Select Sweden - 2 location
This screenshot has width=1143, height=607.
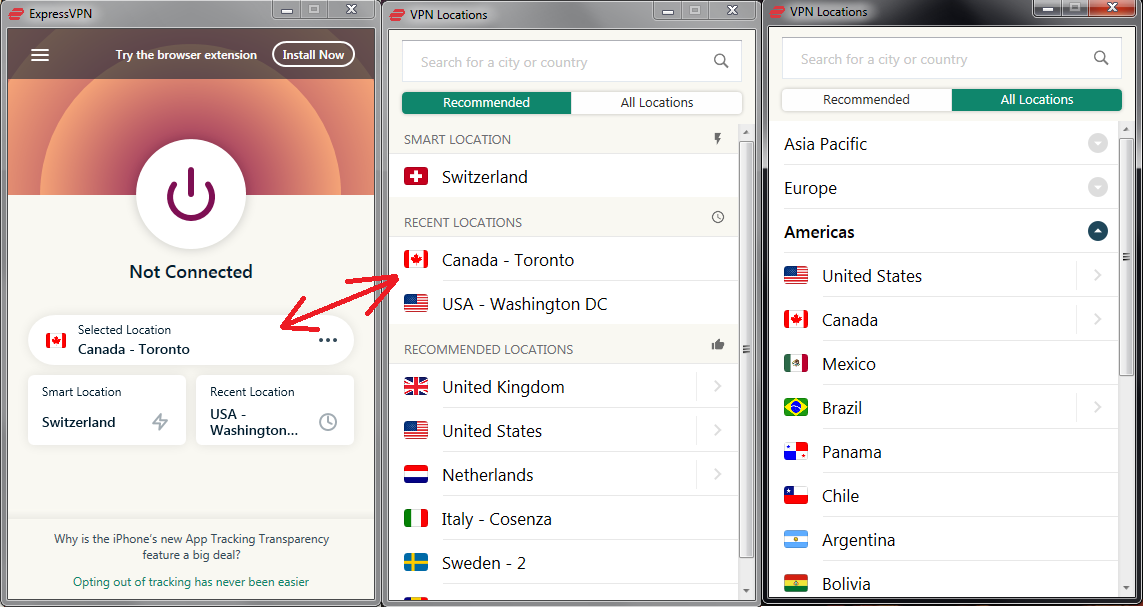(563, 563)
